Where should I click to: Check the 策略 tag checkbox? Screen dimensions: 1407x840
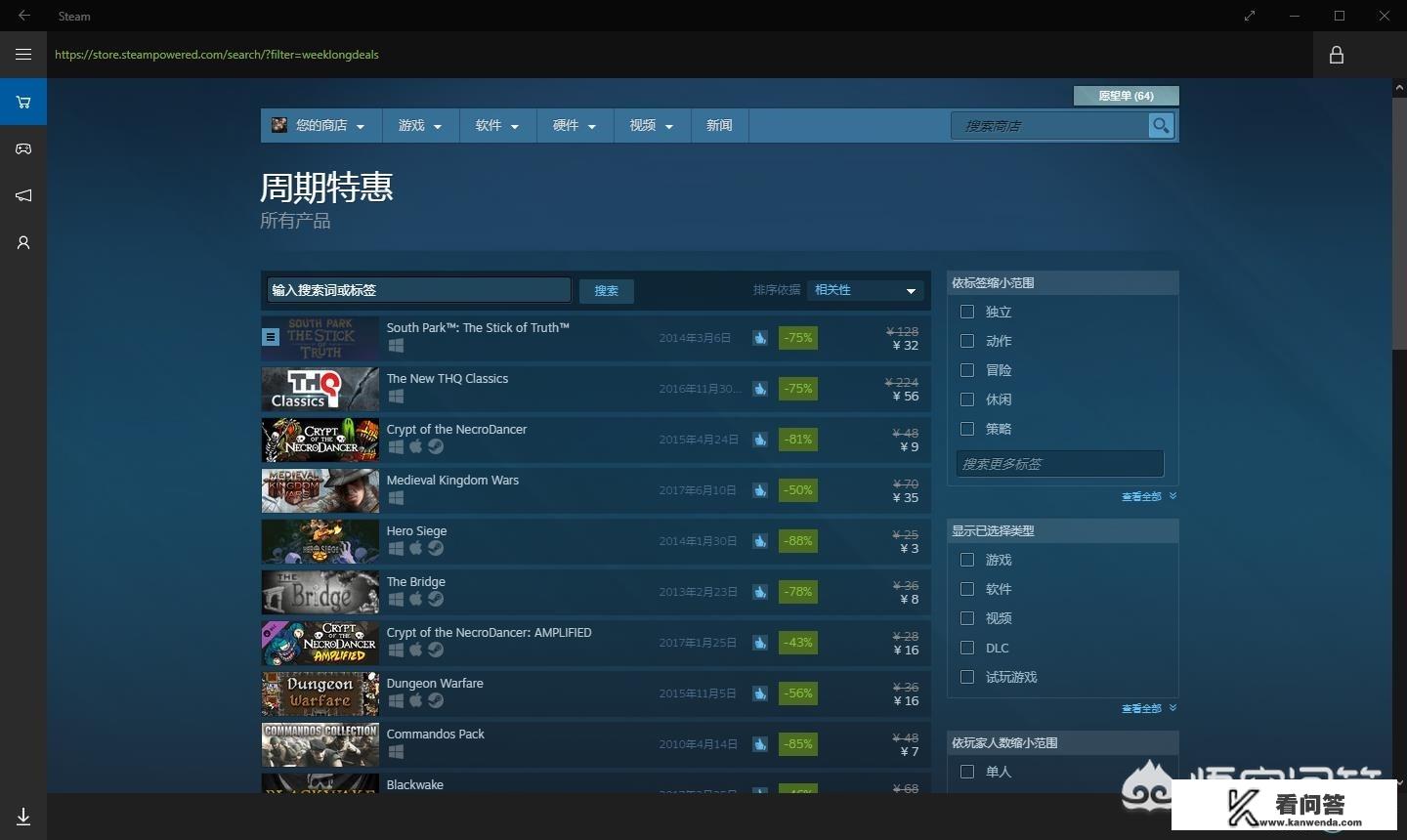coord(967,429)
